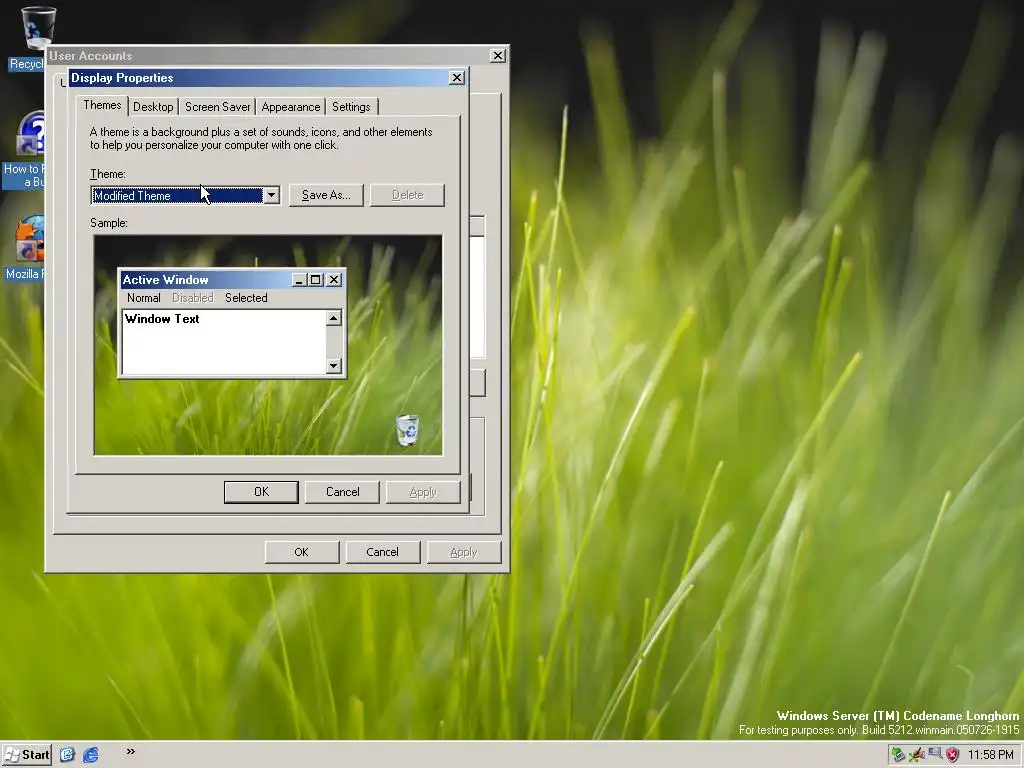This screenshot has height=768, width=1024.
Task: Expand the Quick Launch overflow chevron
Action: (x=131, y=752)
